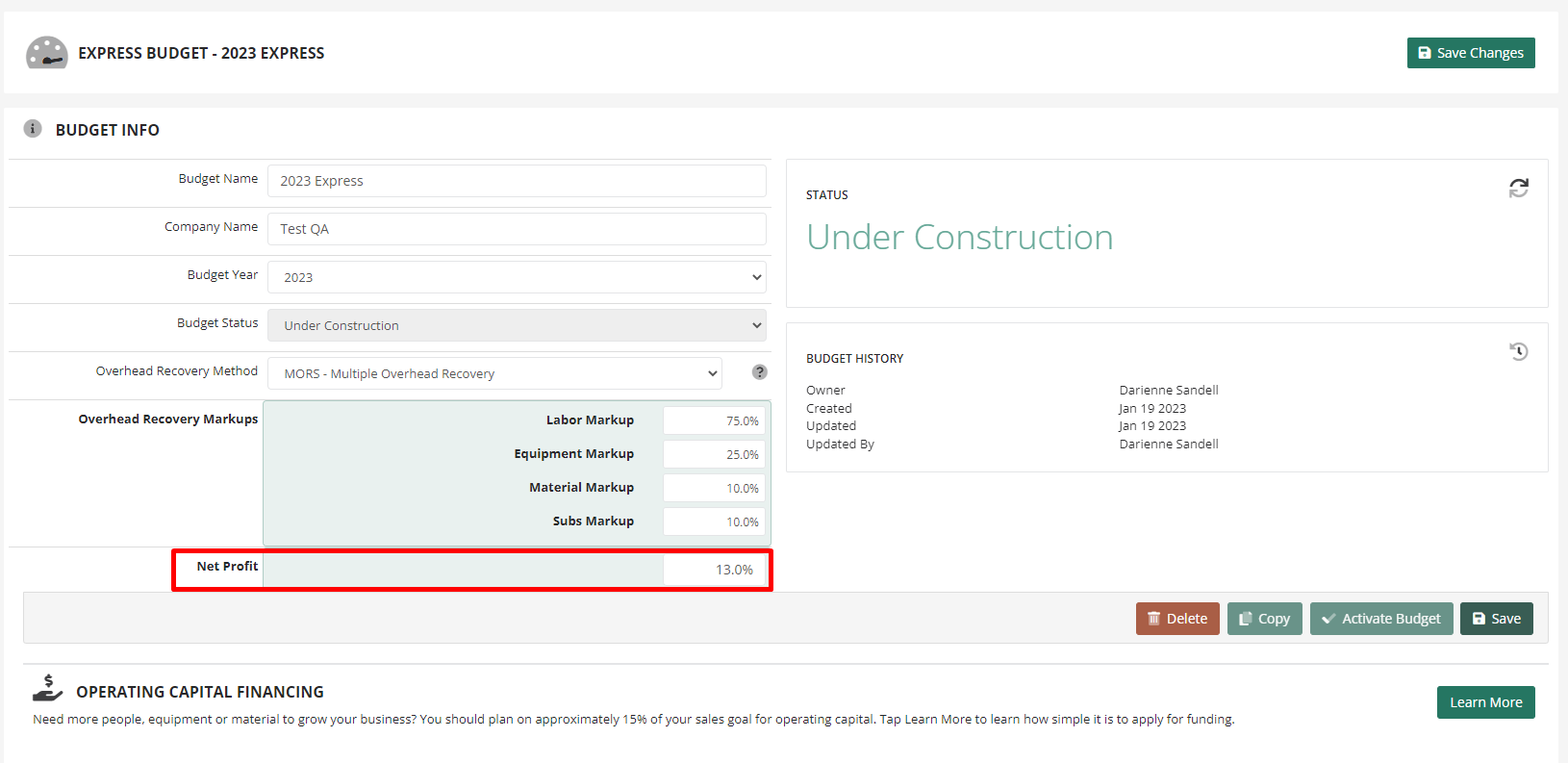This screenshot has height=763, width=1568.
Task: Click the dark Save button
Action: coord(1497,619)
